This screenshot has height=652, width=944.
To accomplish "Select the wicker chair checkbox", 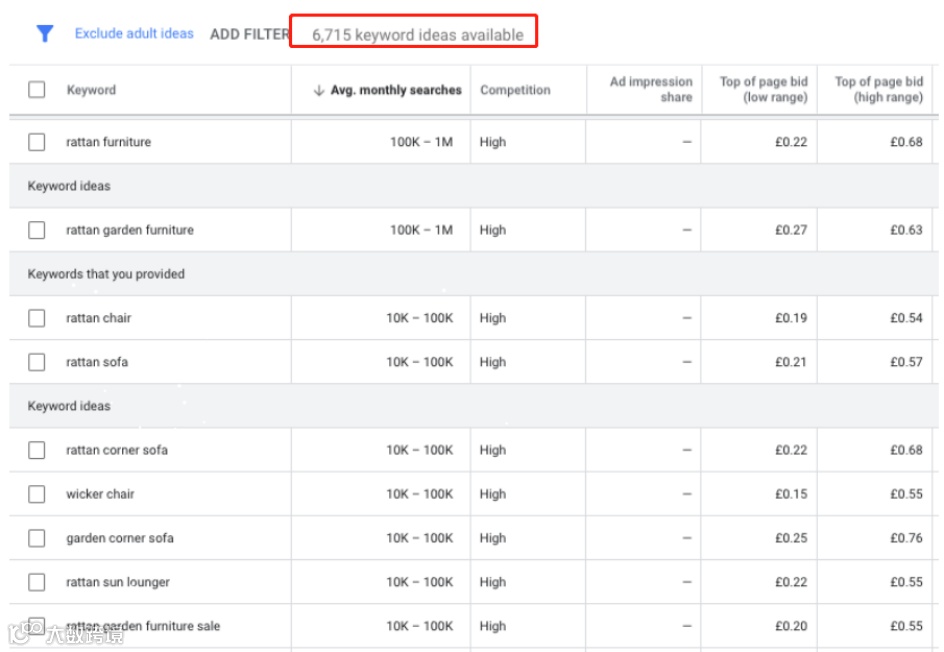I will tap(37, 494).
